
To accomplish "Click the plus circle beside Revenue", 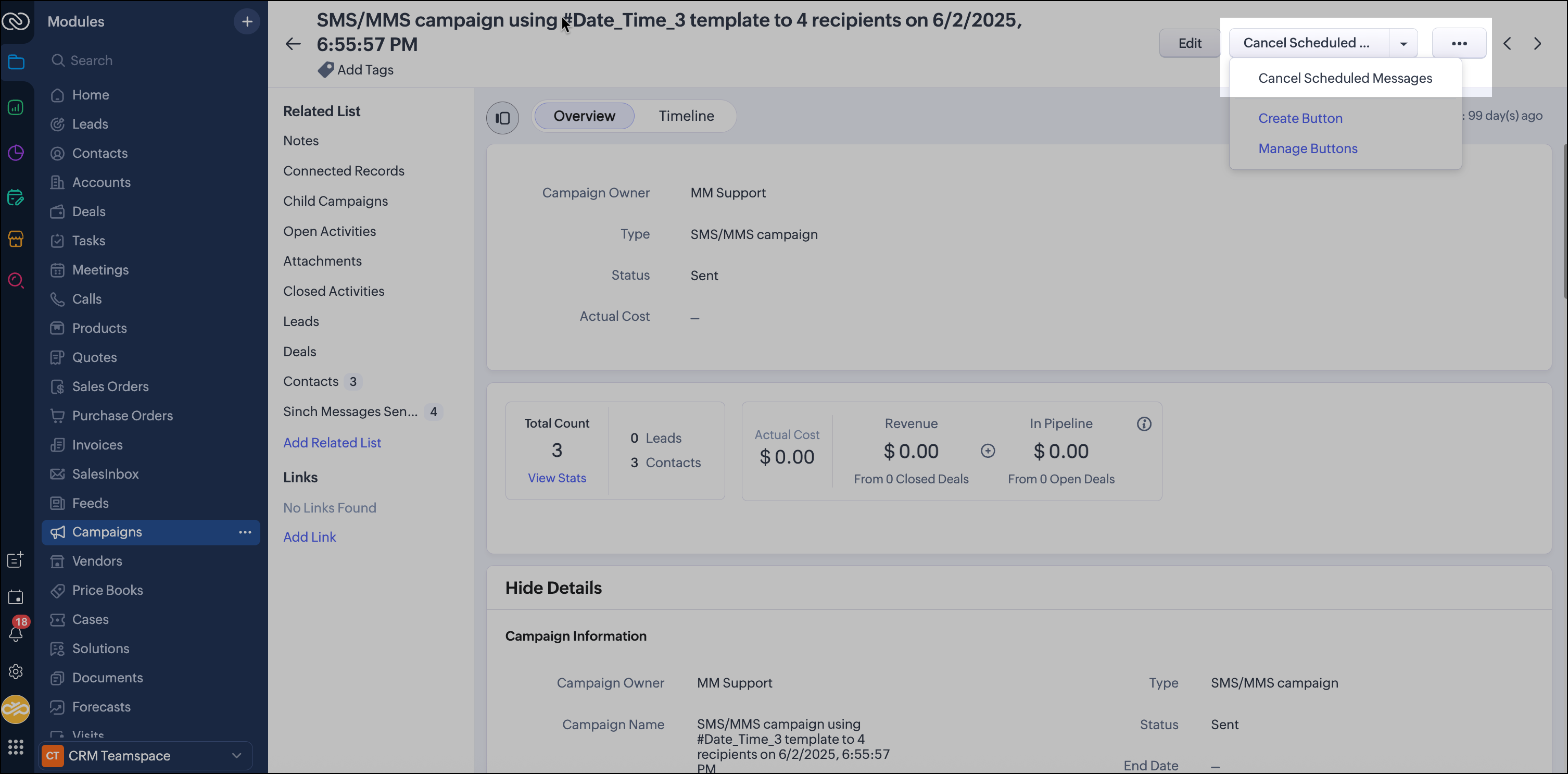I will [x=988, y=452].
